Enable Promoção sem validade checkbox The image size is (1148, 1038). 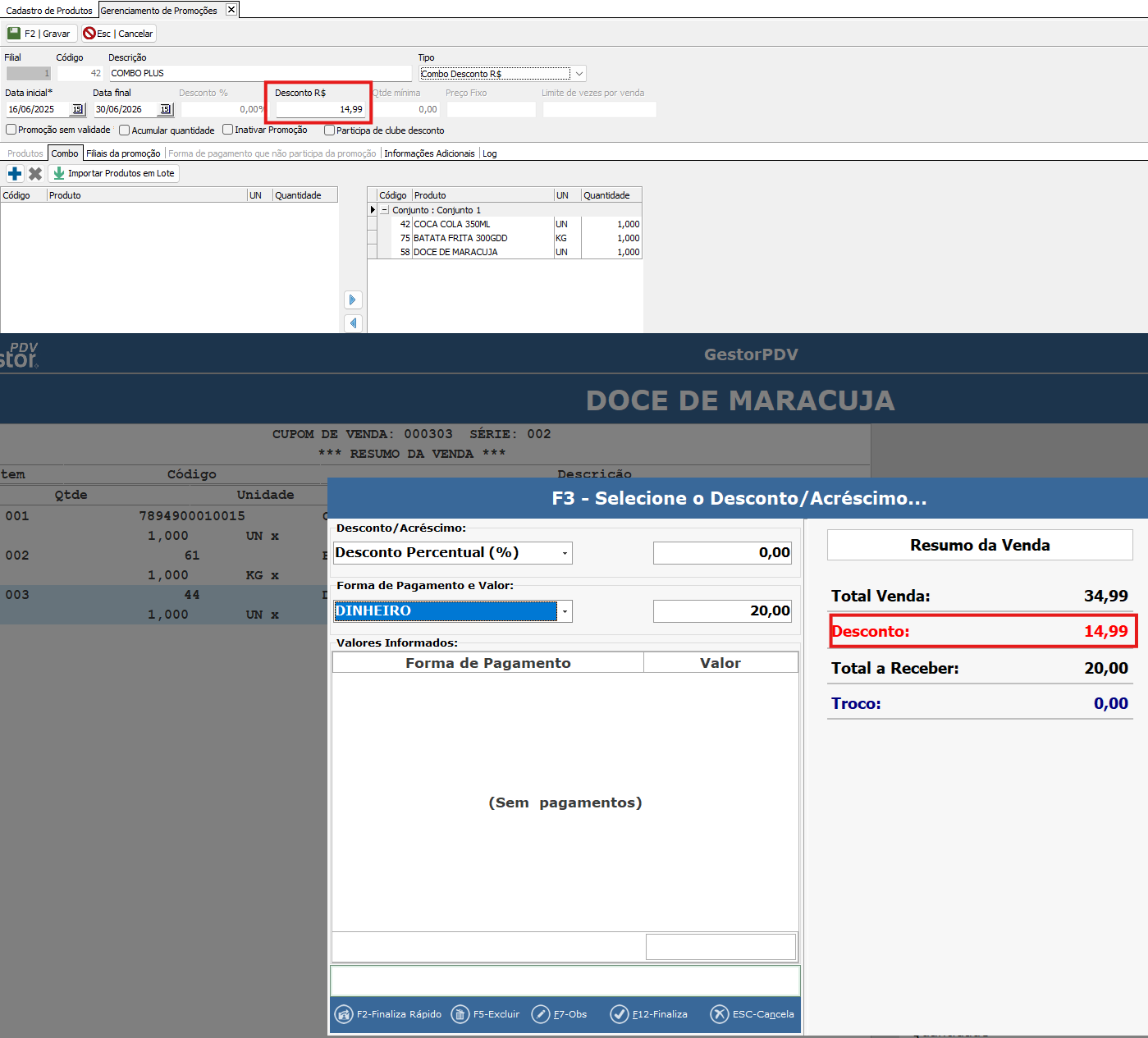pos(11,130)
